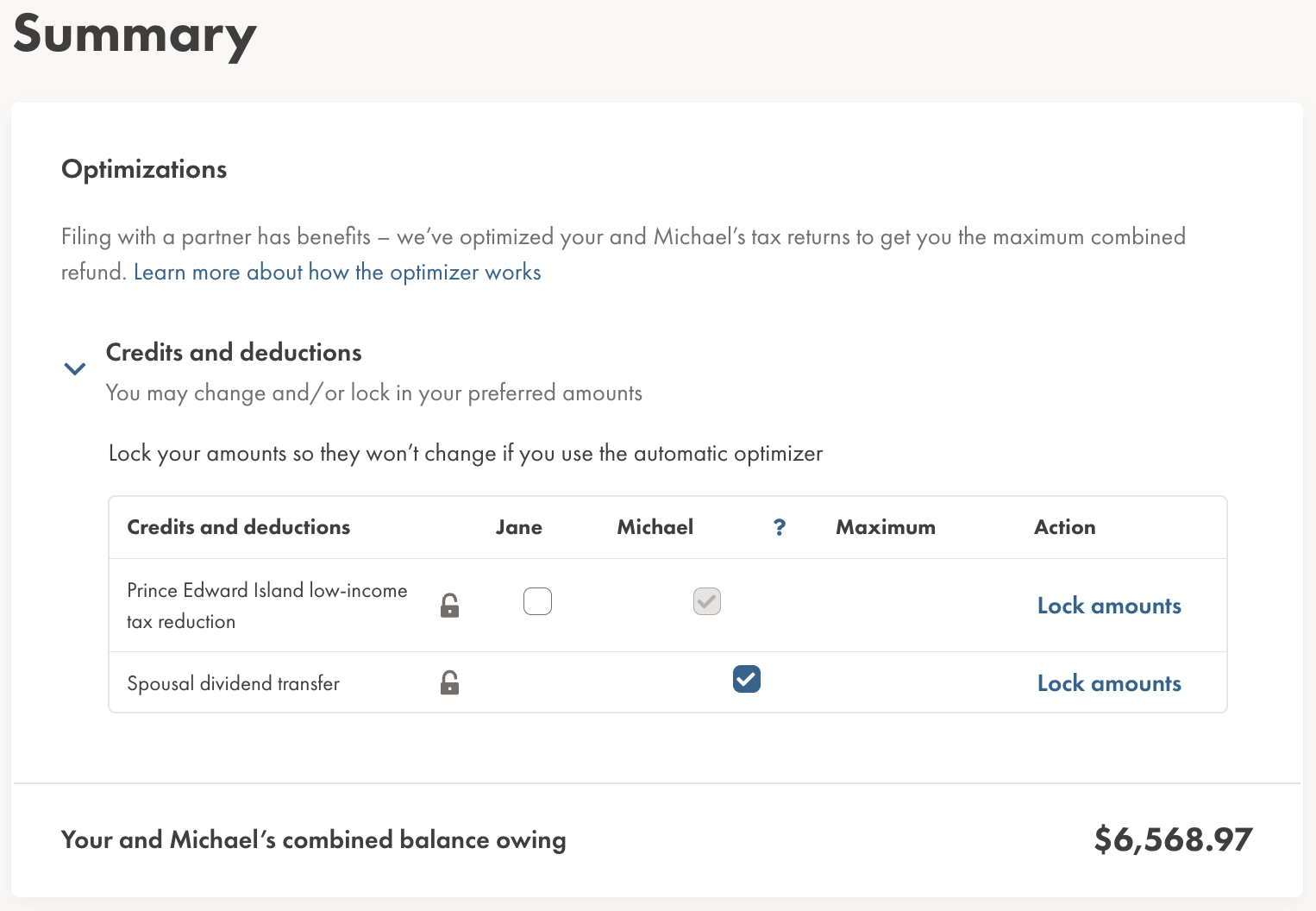This screenshot has height=911, width=1316.
Task: Open 'Learn more about how the optimizer works' link
Action: 337,273
